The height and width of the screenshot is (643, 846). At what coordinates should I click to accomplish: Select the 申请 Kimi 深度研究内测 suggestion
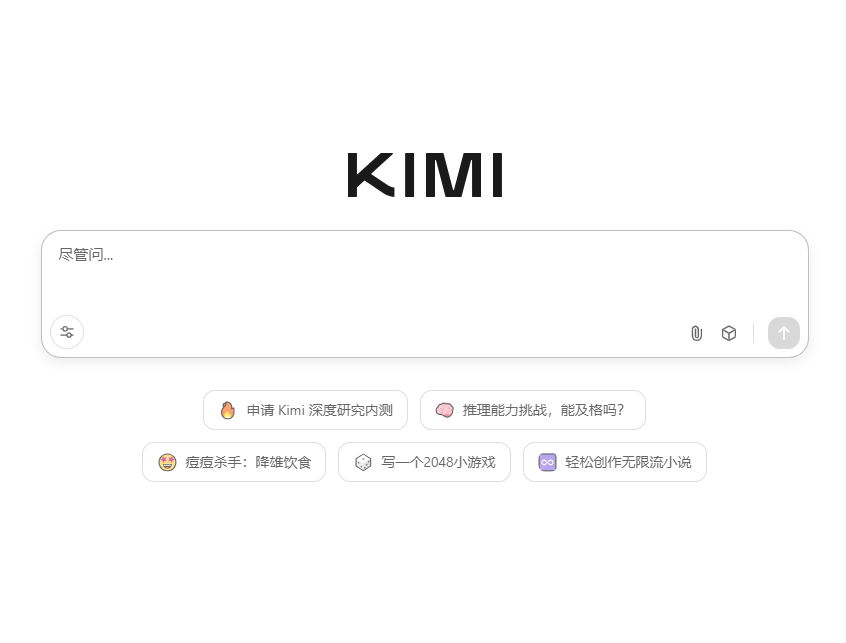tap(305, 410)
